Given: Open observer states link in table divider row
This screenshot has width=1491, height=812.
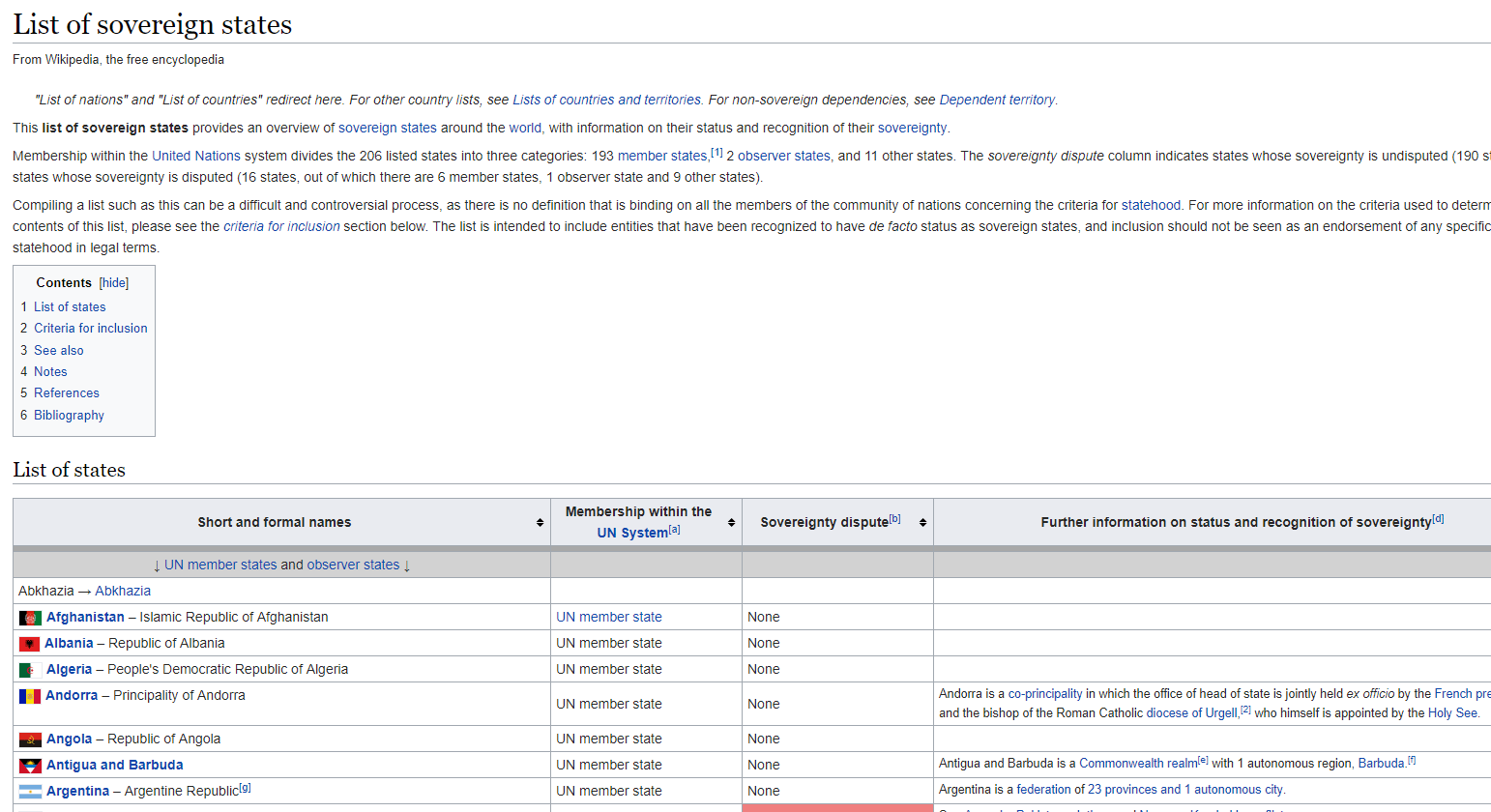Looking at the screenshot, I should point(354,565).
